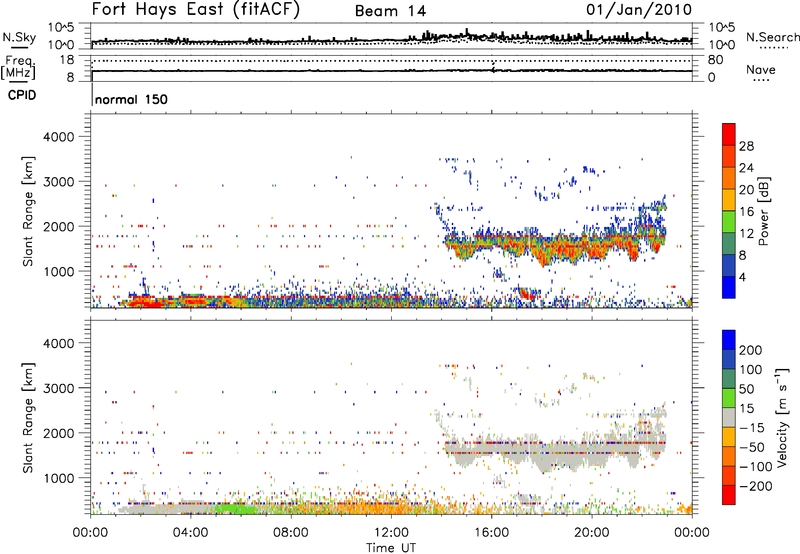This screenshot has height=554, width=800.
Task: Select the 'Beam 14' label
Action: click(390, 11)
